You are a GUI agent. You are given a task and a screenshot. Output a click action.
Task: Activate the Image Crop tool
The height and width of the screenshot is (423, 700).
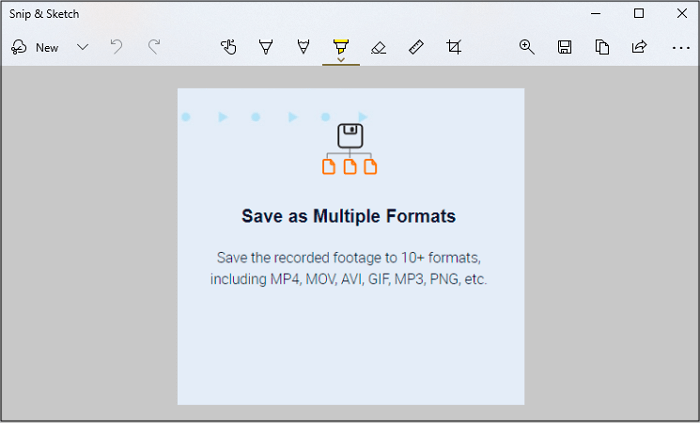click(x=454, y=47)
